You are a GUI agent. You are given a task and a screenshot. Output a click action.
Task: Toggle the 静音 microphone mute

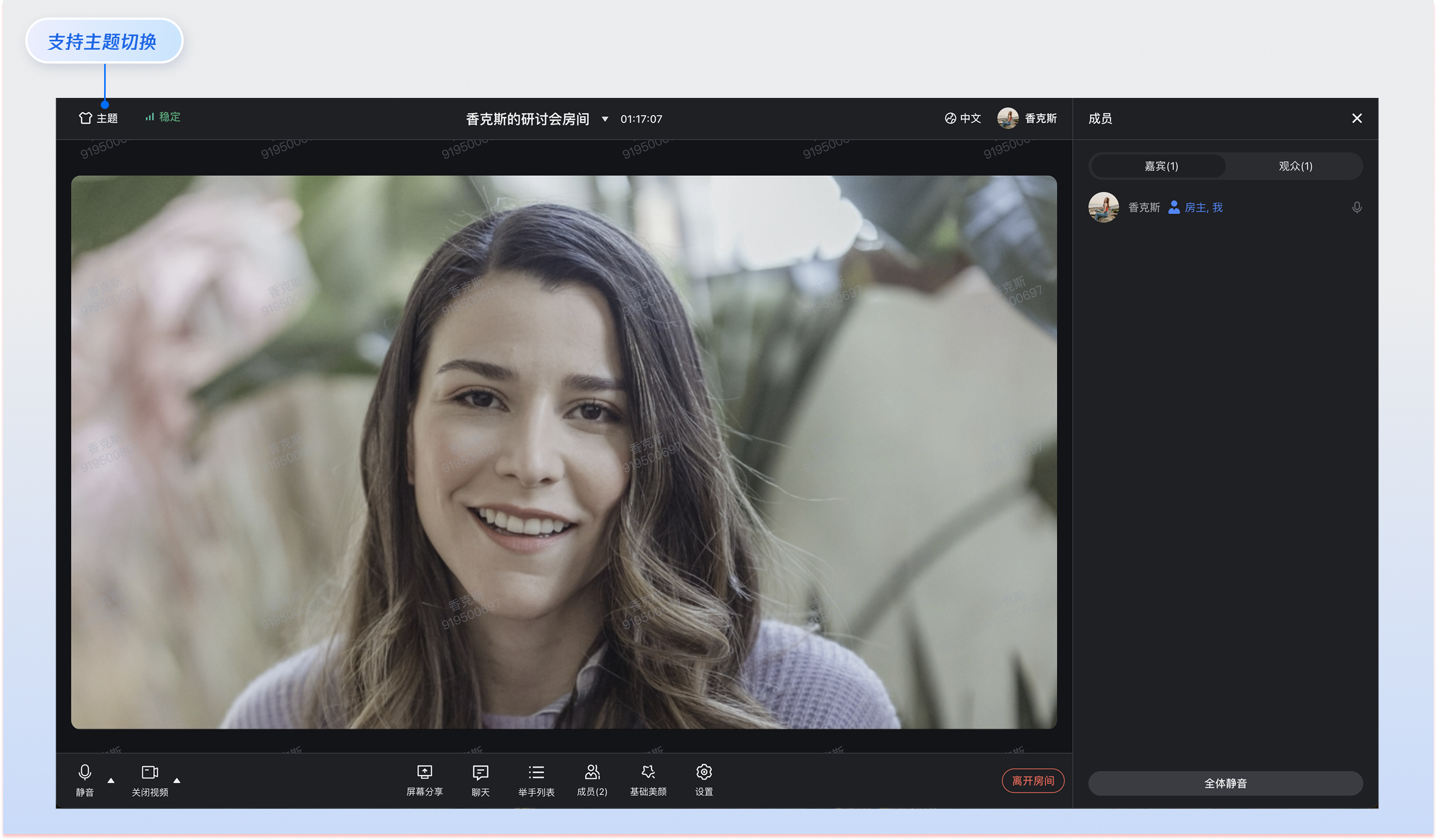click(84, 779)
